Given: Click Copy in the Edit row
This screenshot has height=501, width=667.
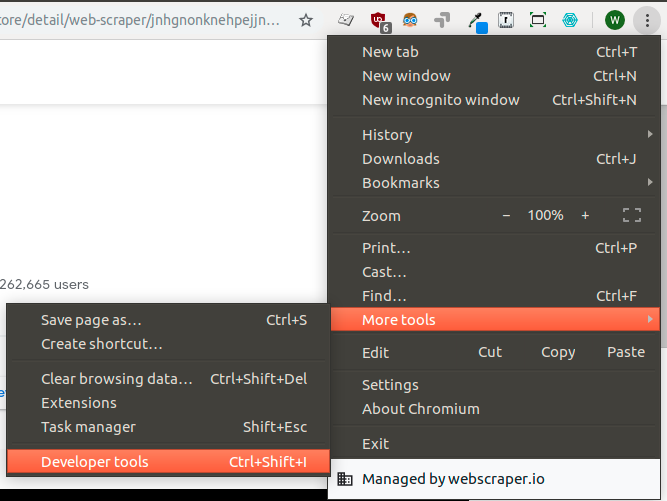Looking at the screenshot, I should click(558, 352).
